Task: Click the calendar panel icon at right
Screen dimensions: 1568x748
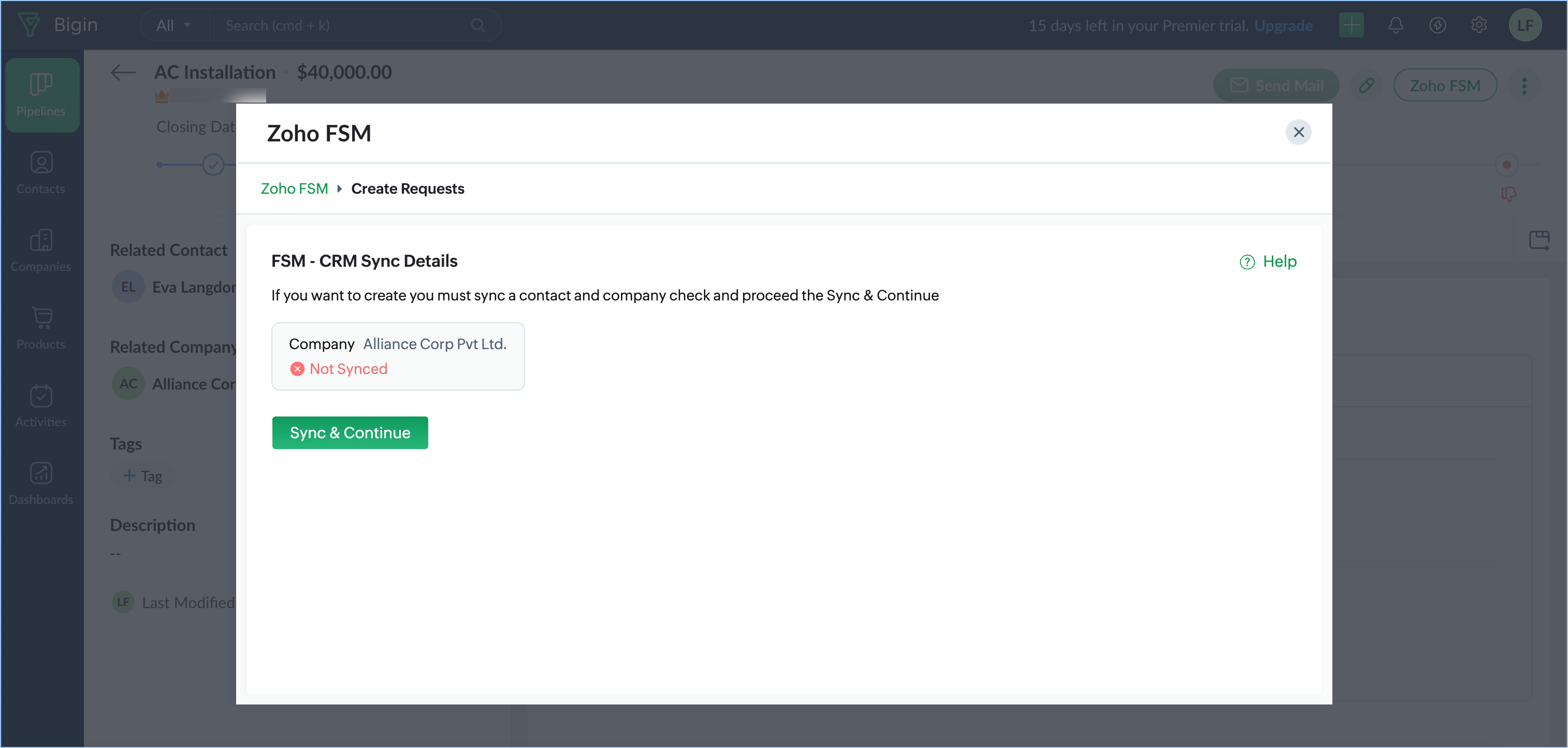Action: [1540, 239]
